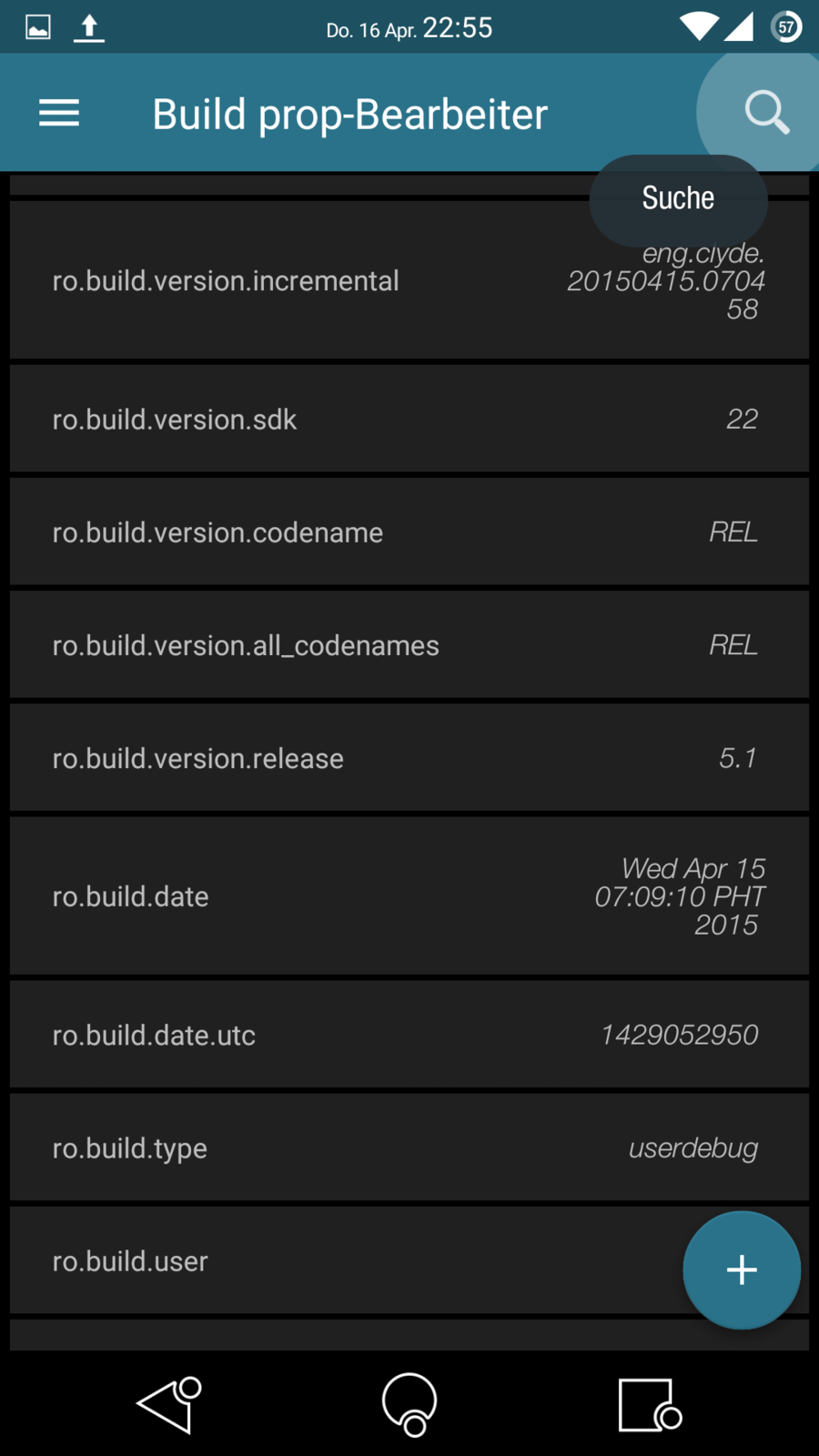Tap the search magnifier icon
The image size is (819, 1456).
(x=766, y=113)
